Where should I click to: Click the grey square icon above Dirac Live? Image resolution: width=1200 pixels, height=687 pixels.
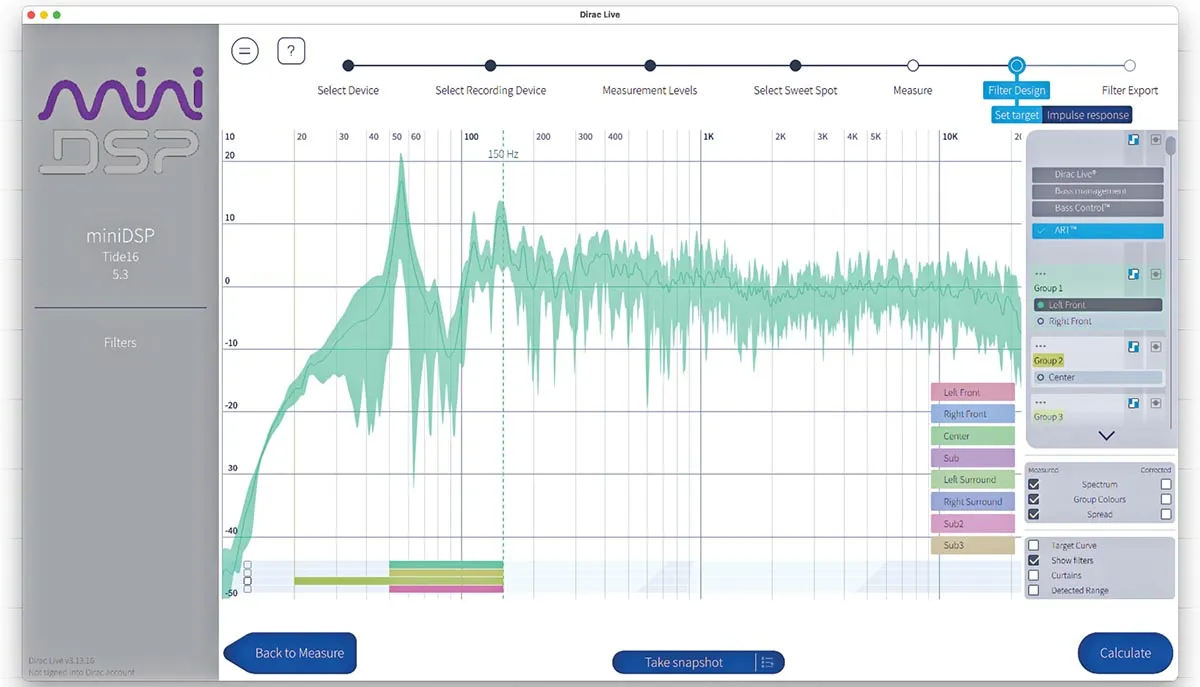click(x=1156, y=141)
